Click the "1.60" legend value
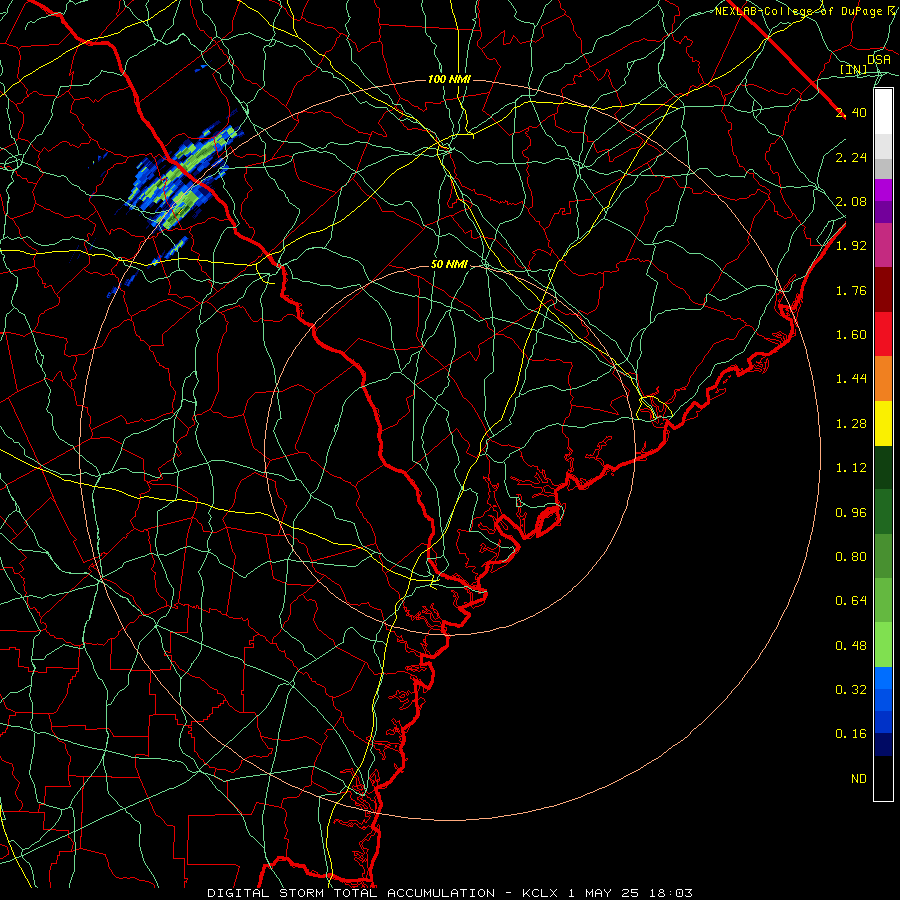 tap(851, 335)
